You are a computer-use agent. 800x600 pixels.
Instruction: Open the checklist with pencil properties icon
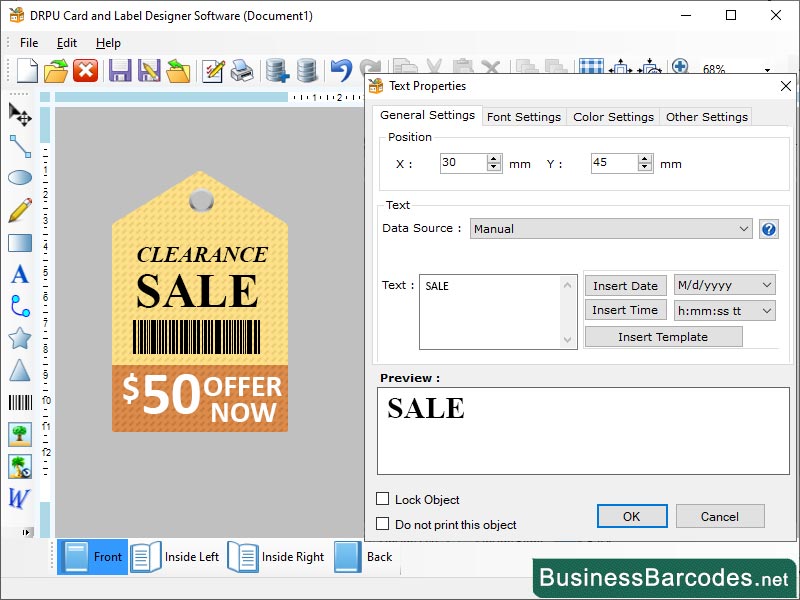(213, 70)
